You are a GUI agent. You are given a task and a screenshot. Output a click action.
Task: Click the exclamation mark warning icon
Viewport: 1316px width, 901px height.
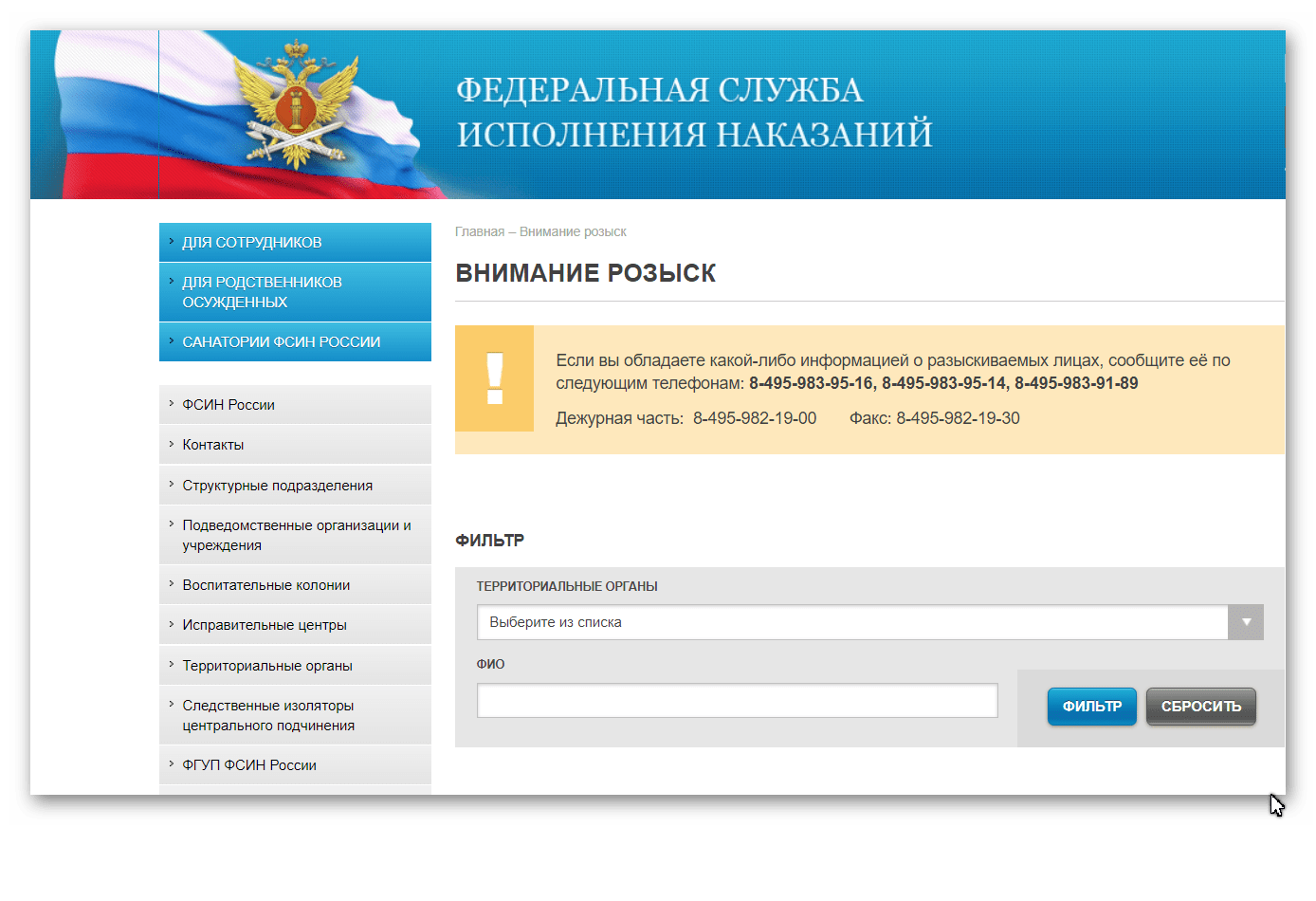pos(494,378)
